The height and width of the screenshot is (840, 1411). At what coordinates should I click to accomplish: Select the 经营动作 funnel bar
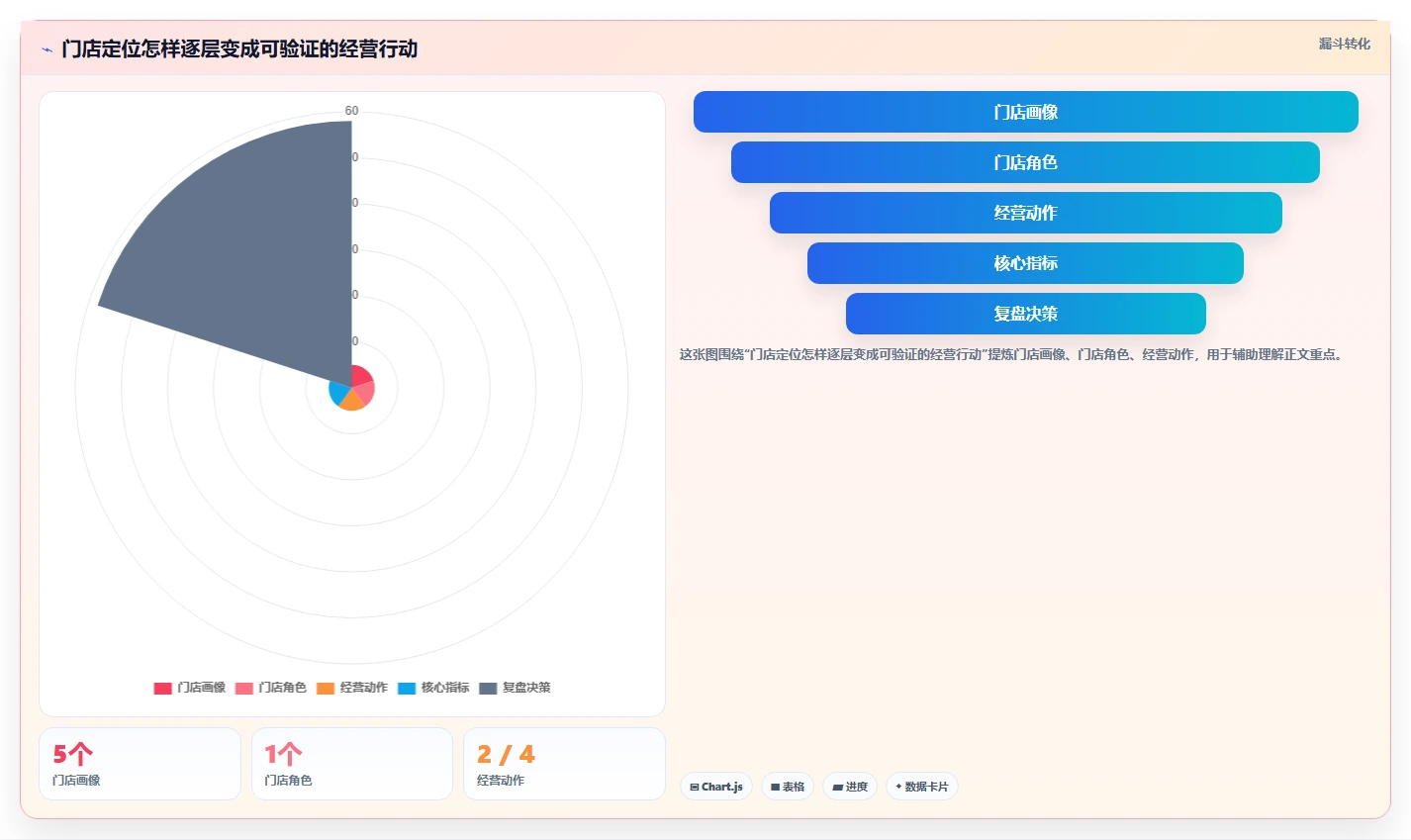(1025, 213)
